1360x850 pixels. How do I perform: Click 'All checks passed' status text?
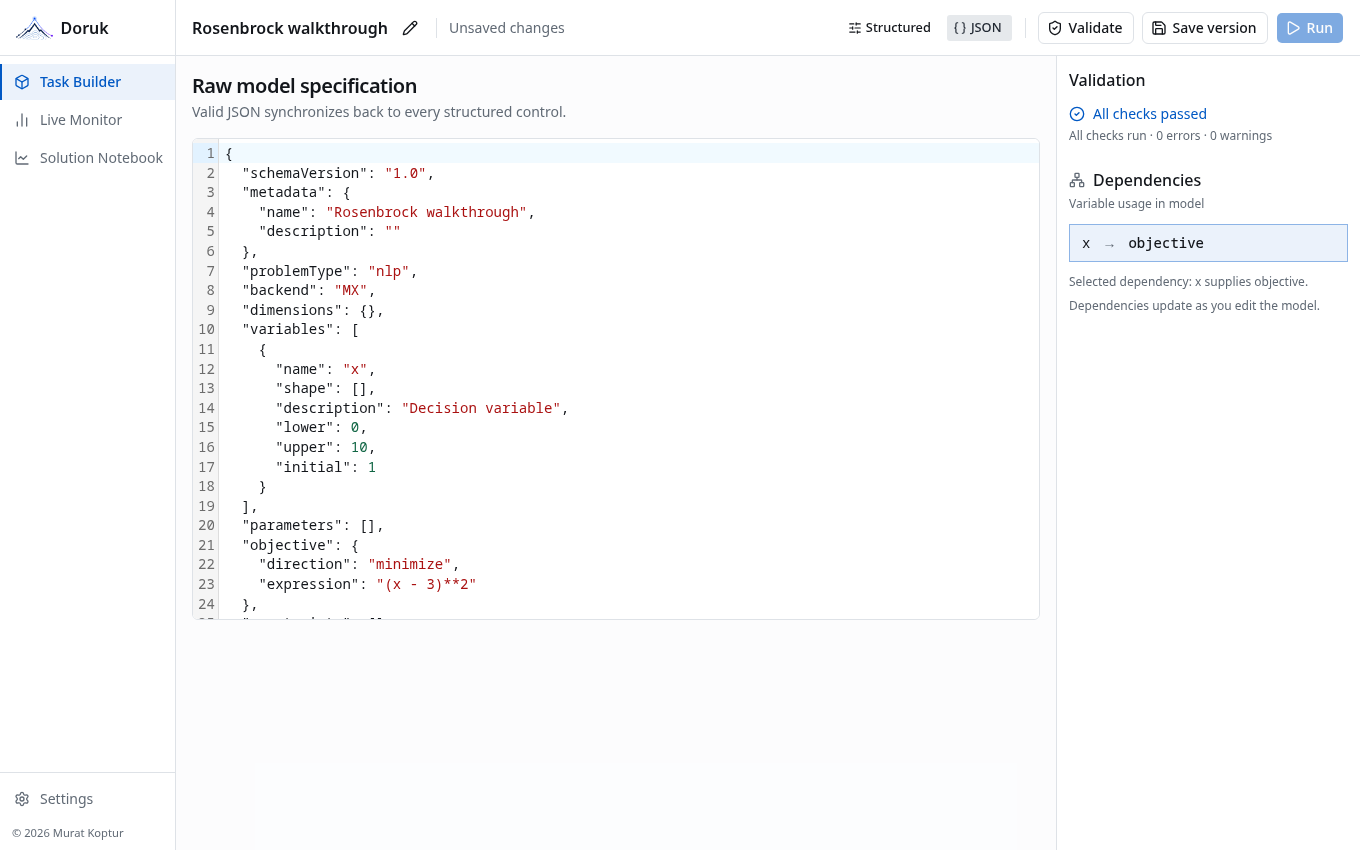(x=1149, y=114)
